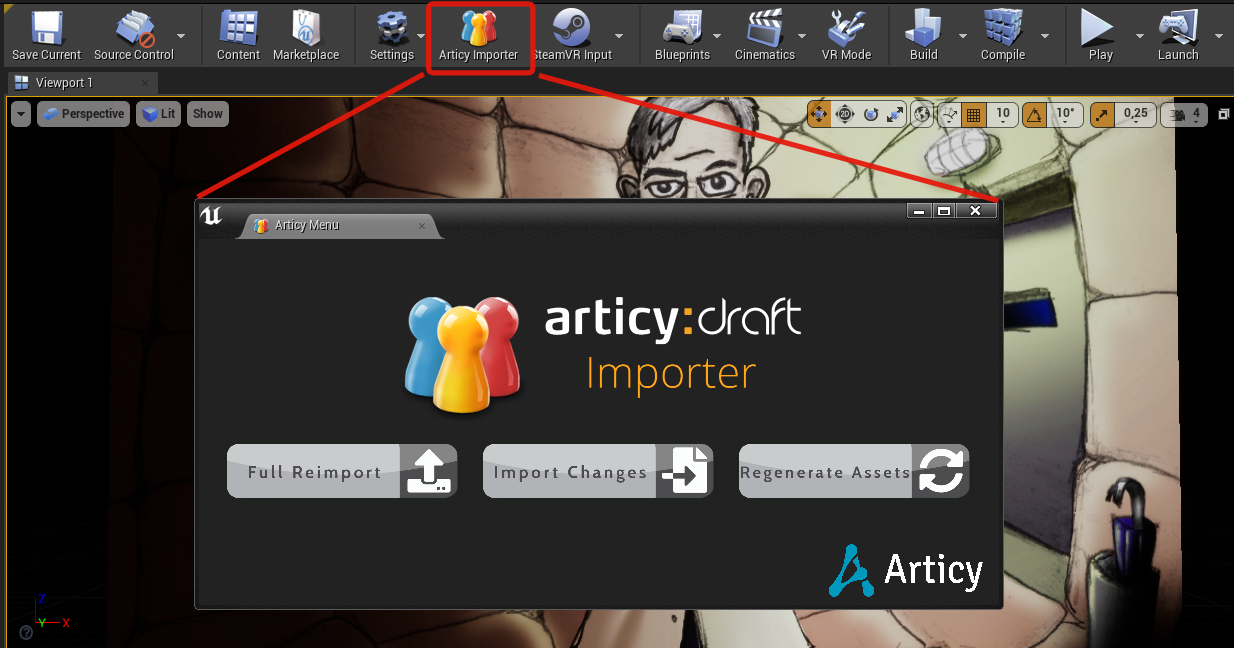Click the Build toolbar icon
Image resolution: width=1234 pixels, height=648 pixels.
(x=924, y=27)
